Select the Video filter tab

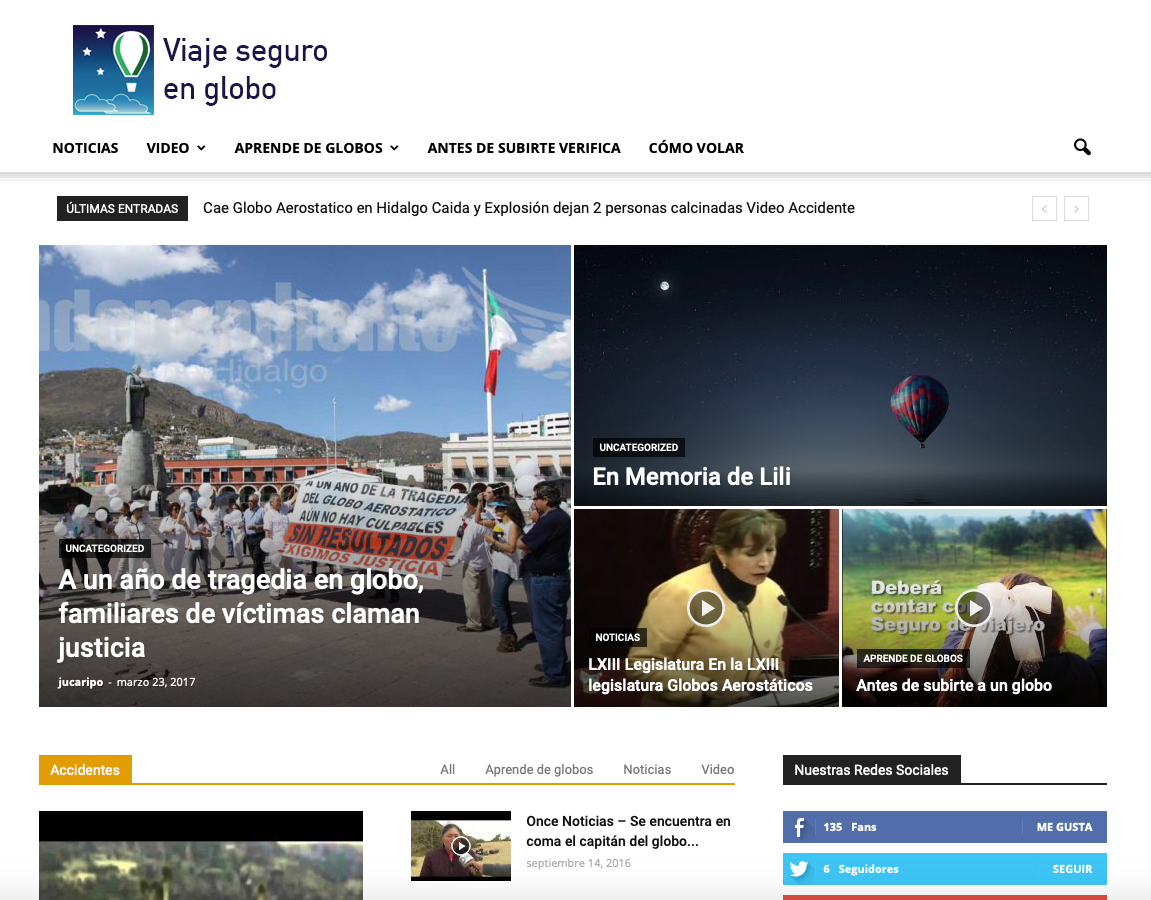tap(717, 769)
